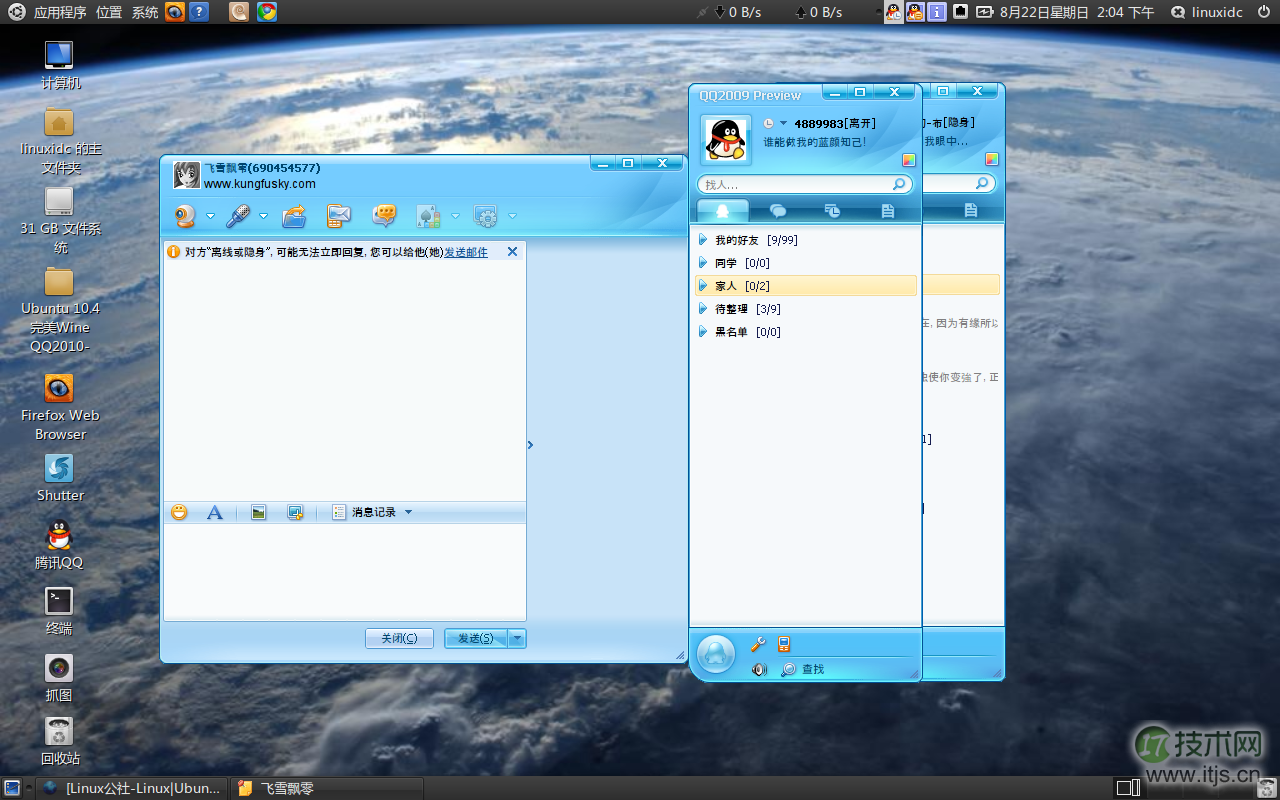The height and width of the screenshot is (800, 1280).
Task: Launch the help icon in top panel
Action: (x=199, y=12)
